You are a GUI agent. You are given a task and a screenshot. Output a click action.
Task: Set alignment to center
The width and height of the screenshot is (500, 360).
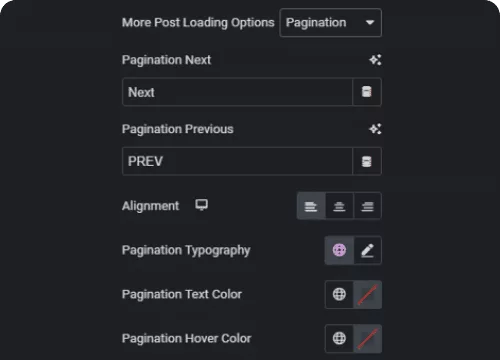[339, 206]
